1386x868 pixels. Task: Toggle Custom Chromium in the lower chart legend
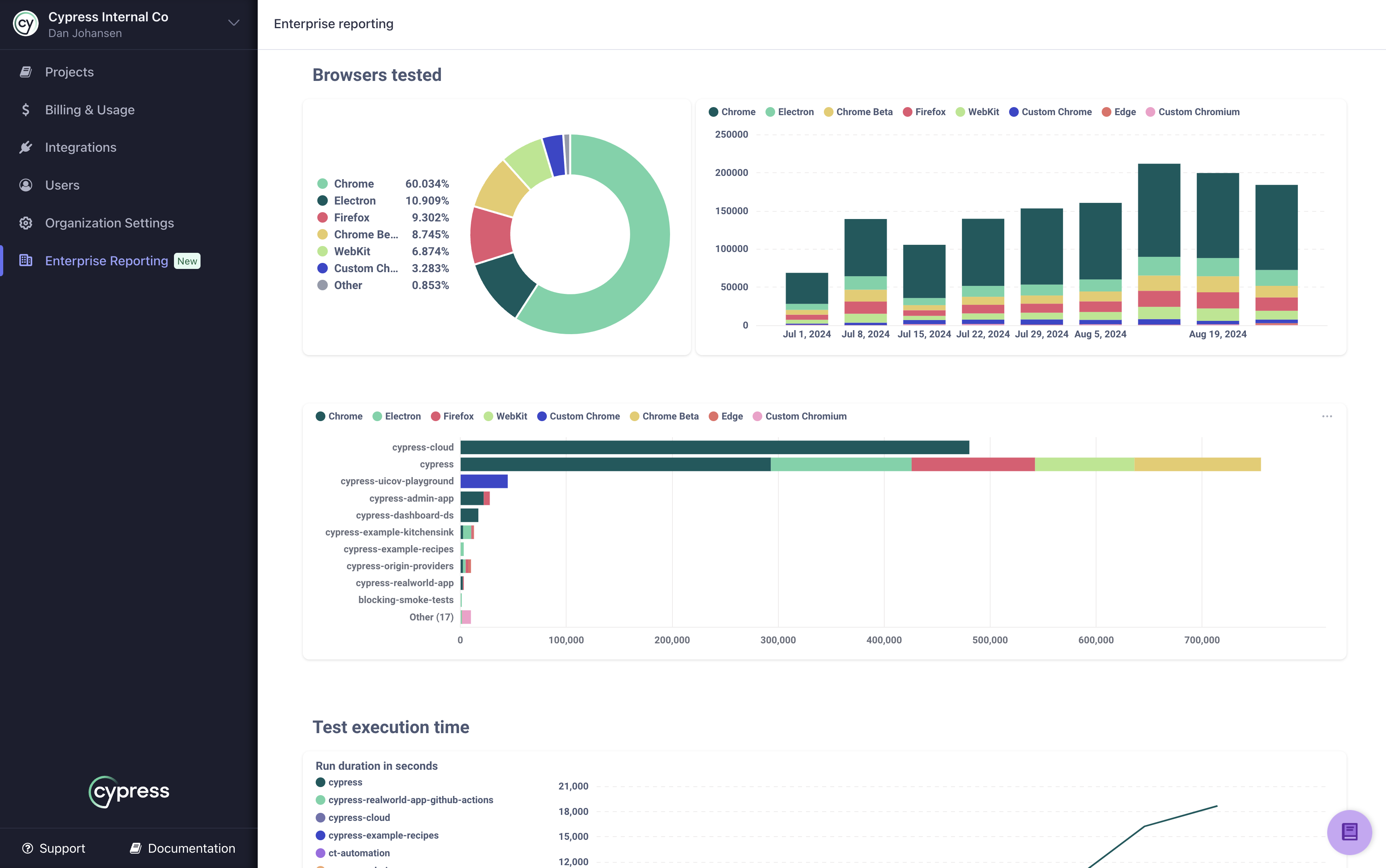[x=800, y=415]
